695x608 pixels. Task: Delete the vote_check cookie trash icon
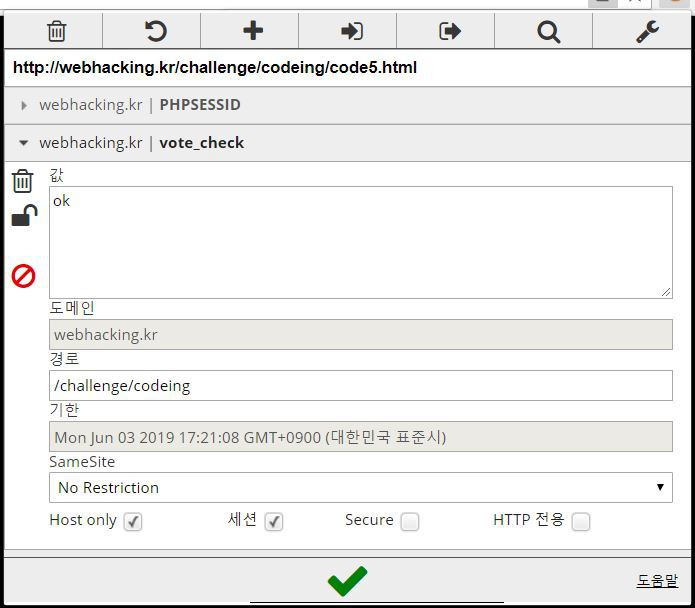pyautogui.click(x=23, y=181)
